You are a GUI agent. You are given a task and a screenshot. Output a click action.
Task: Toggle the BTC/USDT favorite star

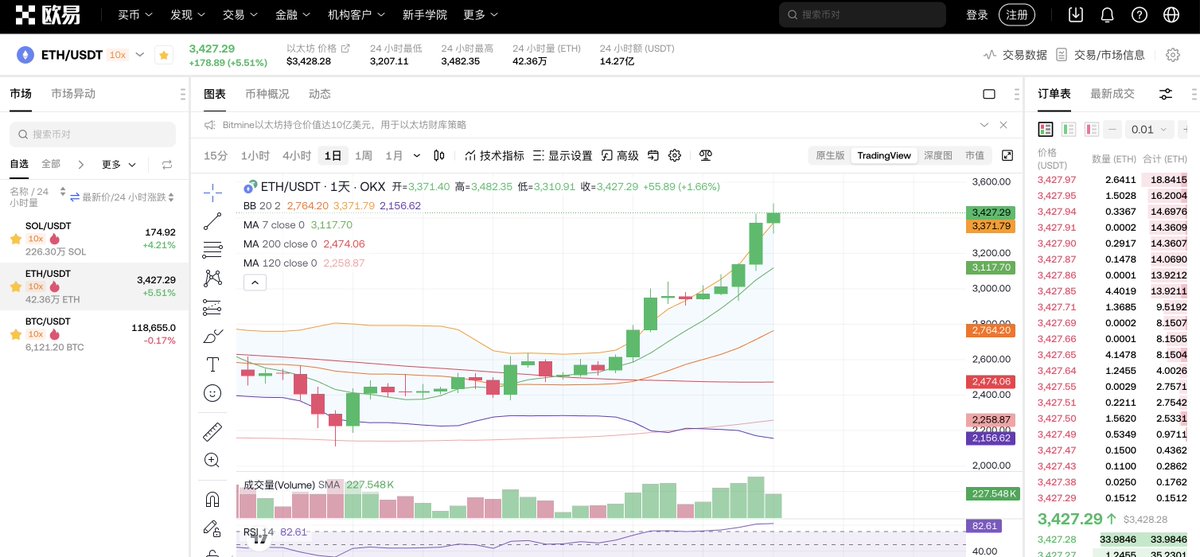(15, 334)
